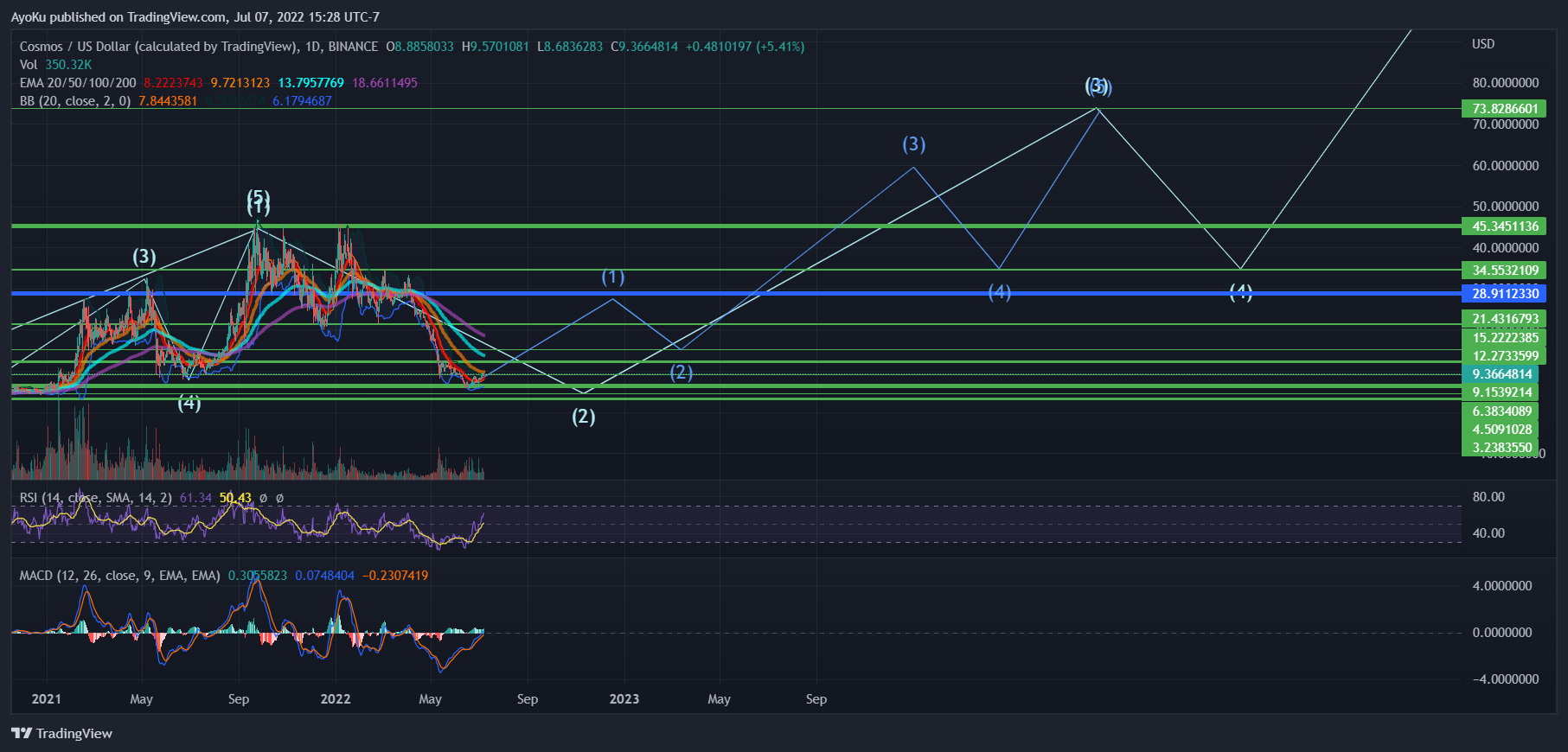This screenshot has width=1568, height=752.
Task: Click the Vol 350.32K indicator label
Action: [x=55, y=65]
